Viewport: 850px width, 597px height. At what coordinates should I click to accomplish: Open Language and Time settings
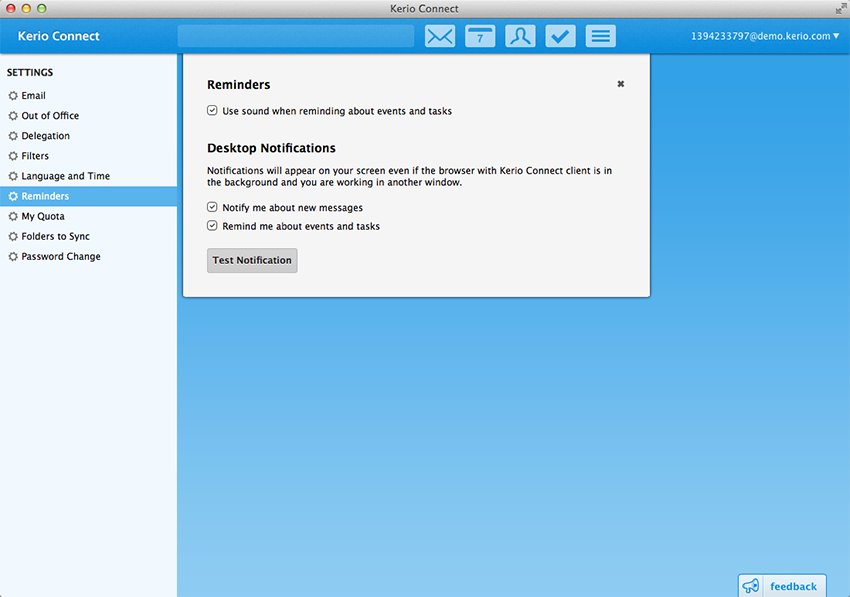(x=66, y=176)
